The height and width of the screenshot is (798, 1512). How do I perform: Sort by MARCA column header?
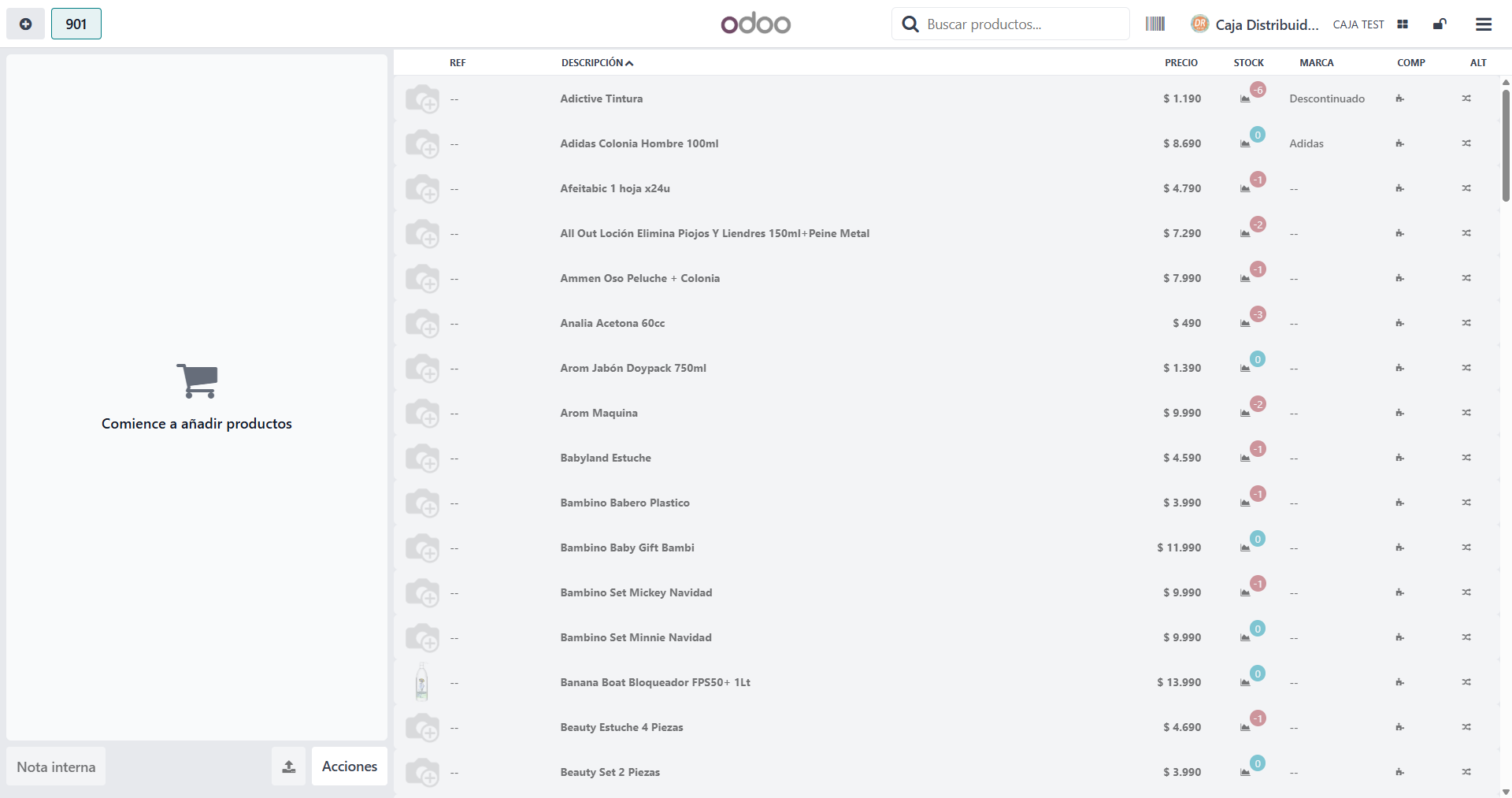1317,63
